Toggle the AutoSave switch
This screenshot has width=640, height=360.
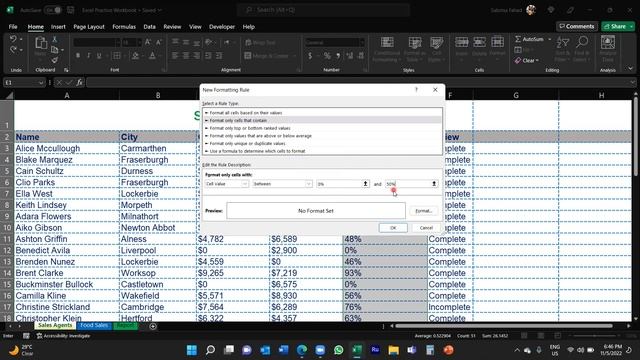click(x=53, y=10)
